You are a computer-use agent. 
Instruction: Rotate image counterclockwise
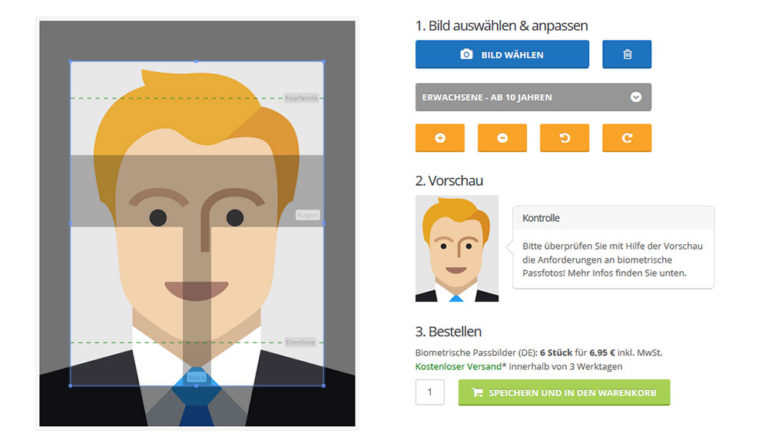pyautogui.click(x=565, y=138)
